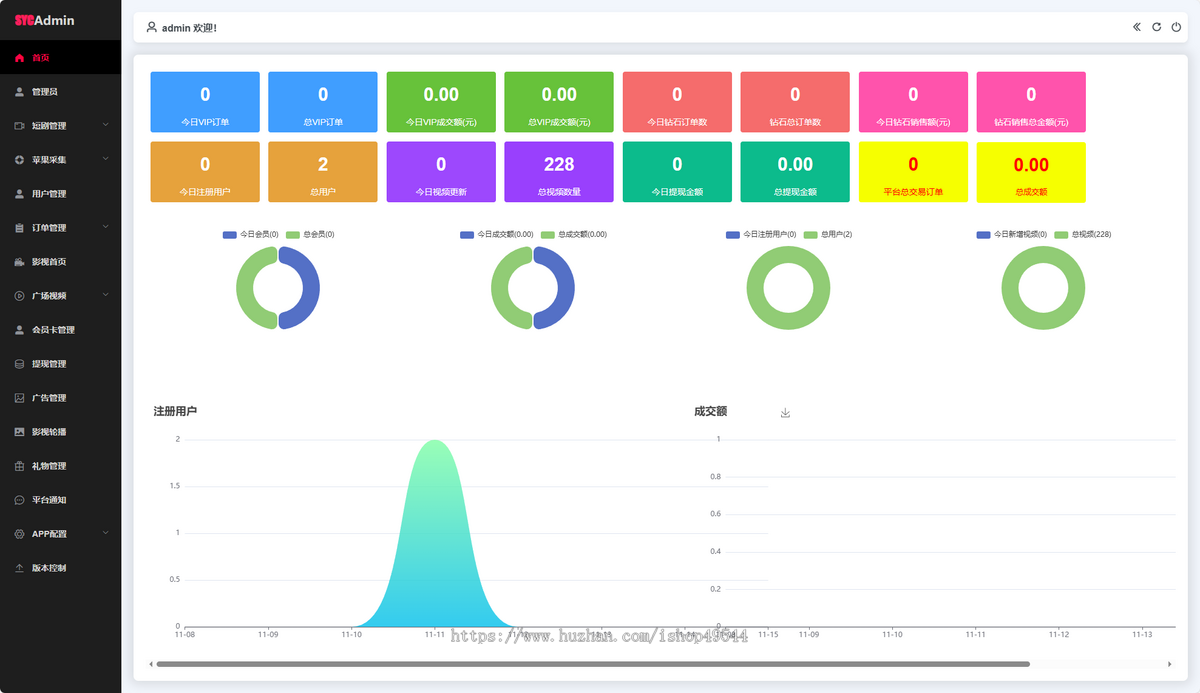Download the 成交额 chart image
Viewport: 1200px width, 693px height.
[785, 413]
